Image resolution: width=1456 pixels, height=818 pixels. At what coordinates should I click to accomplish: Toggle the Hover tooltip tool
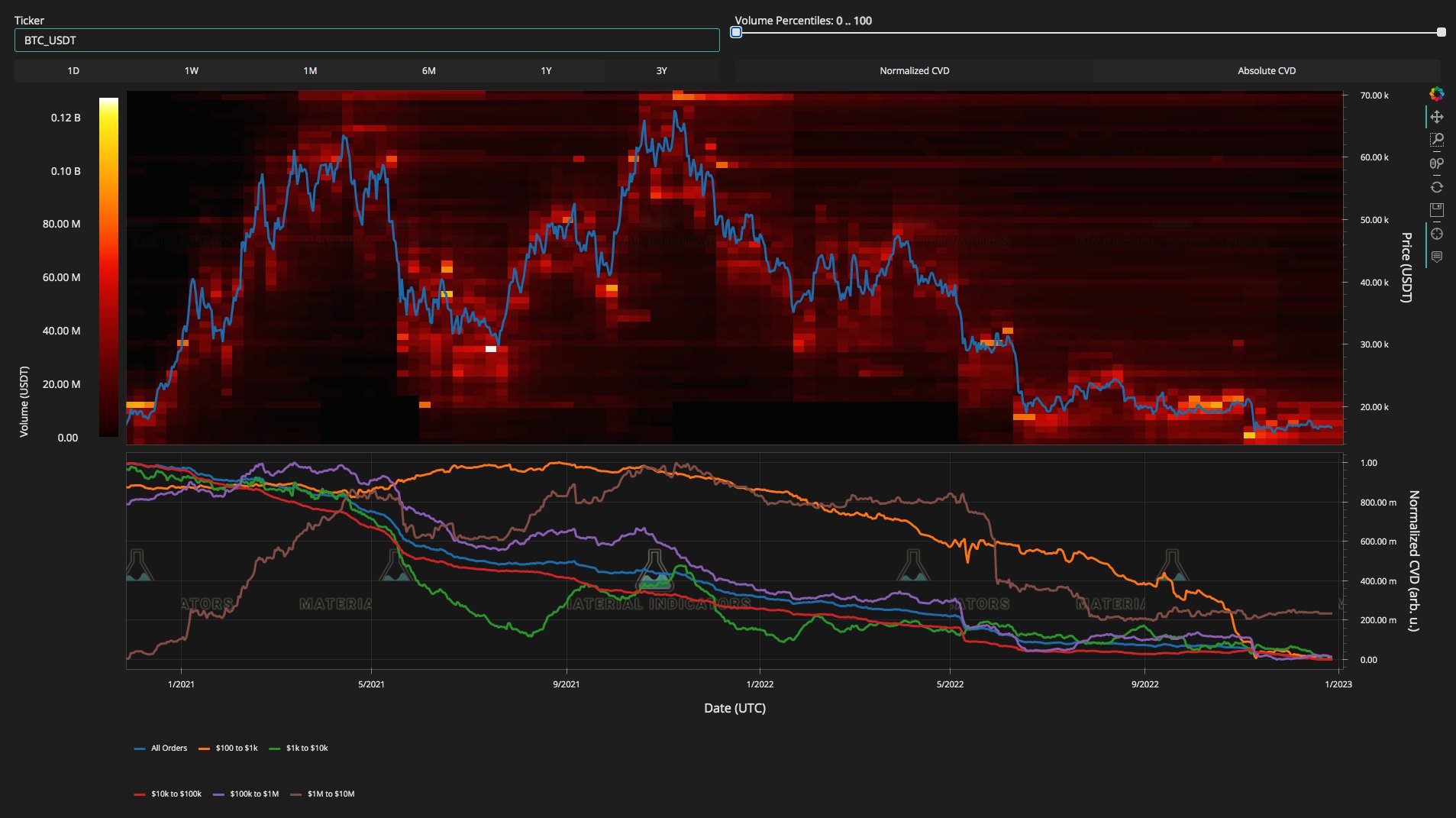(1436, 257)
